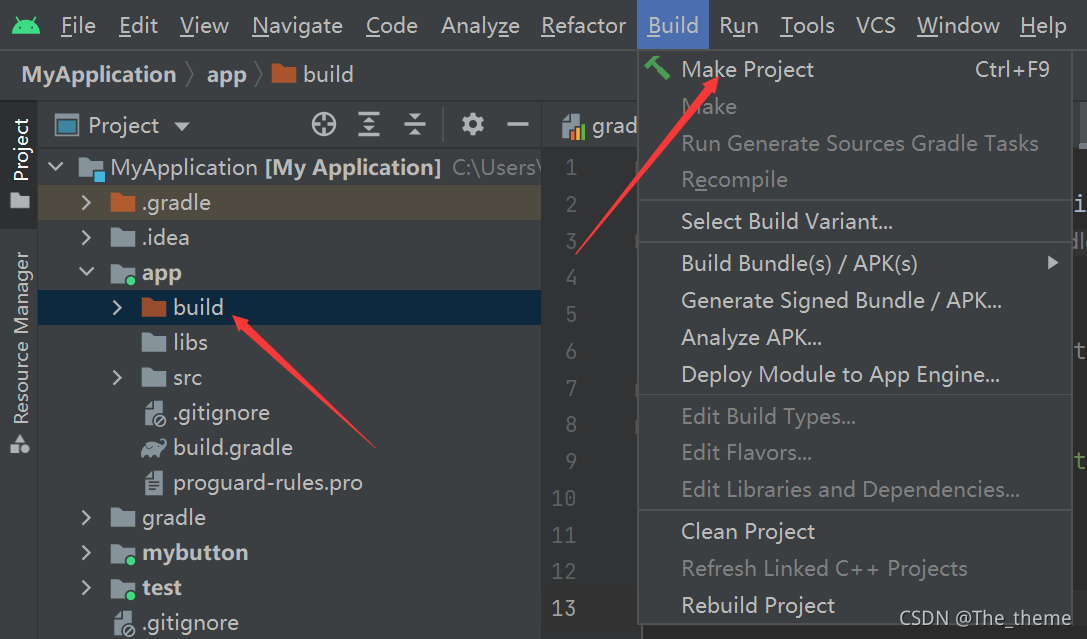Click the .idea folder icon
The height and width of the screenshot is (639, 1087).
coord(123,238)
